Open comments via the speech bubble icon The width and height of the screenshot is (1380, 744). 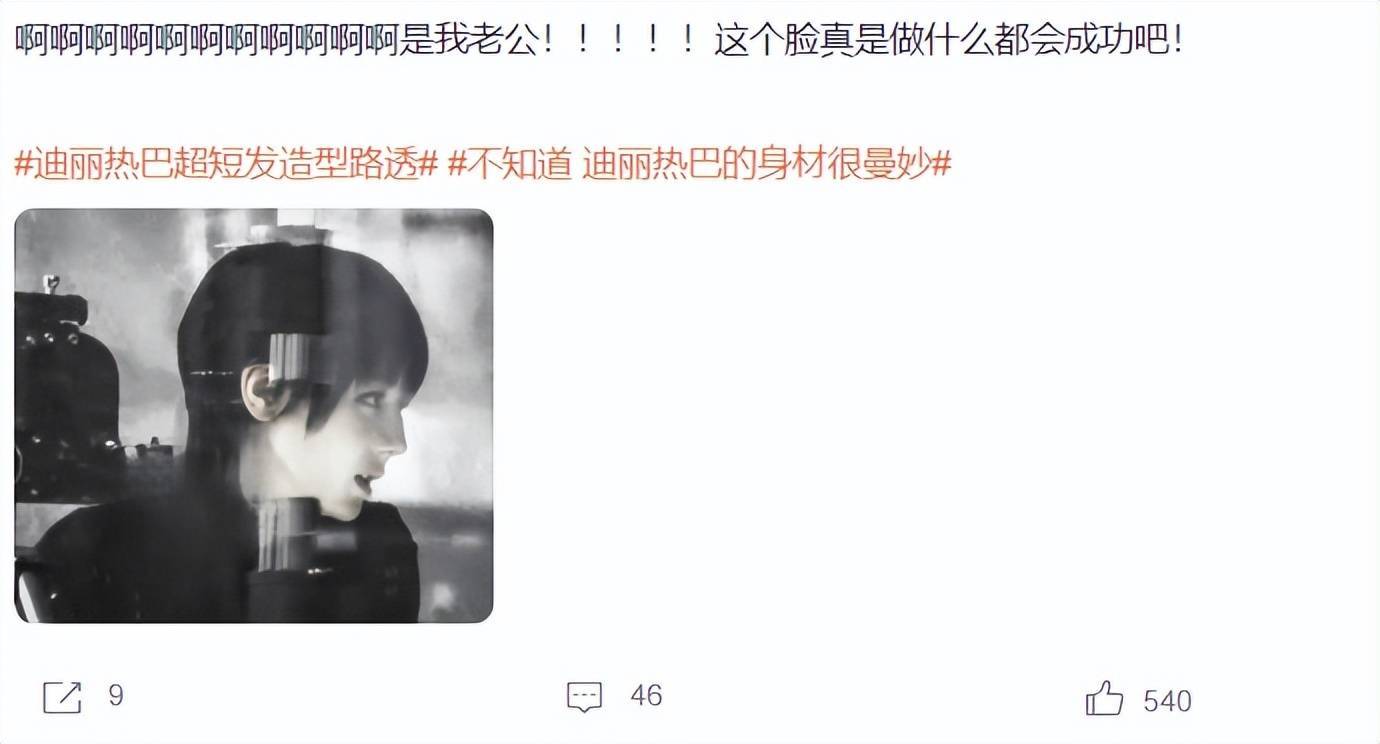pyautogui.click(x=584, y=697)
